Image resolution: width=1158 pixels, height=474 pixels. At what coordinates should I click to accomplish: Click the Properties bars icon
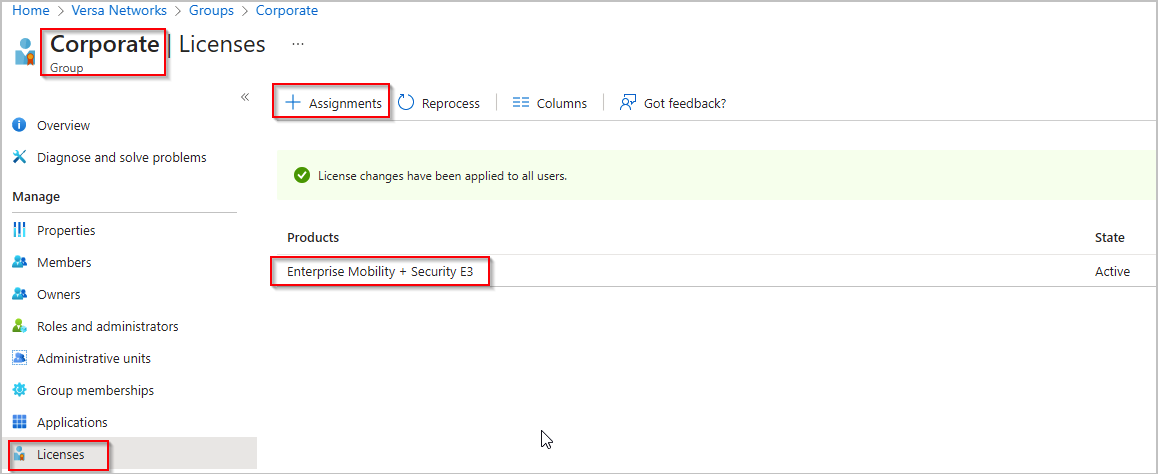19,231
